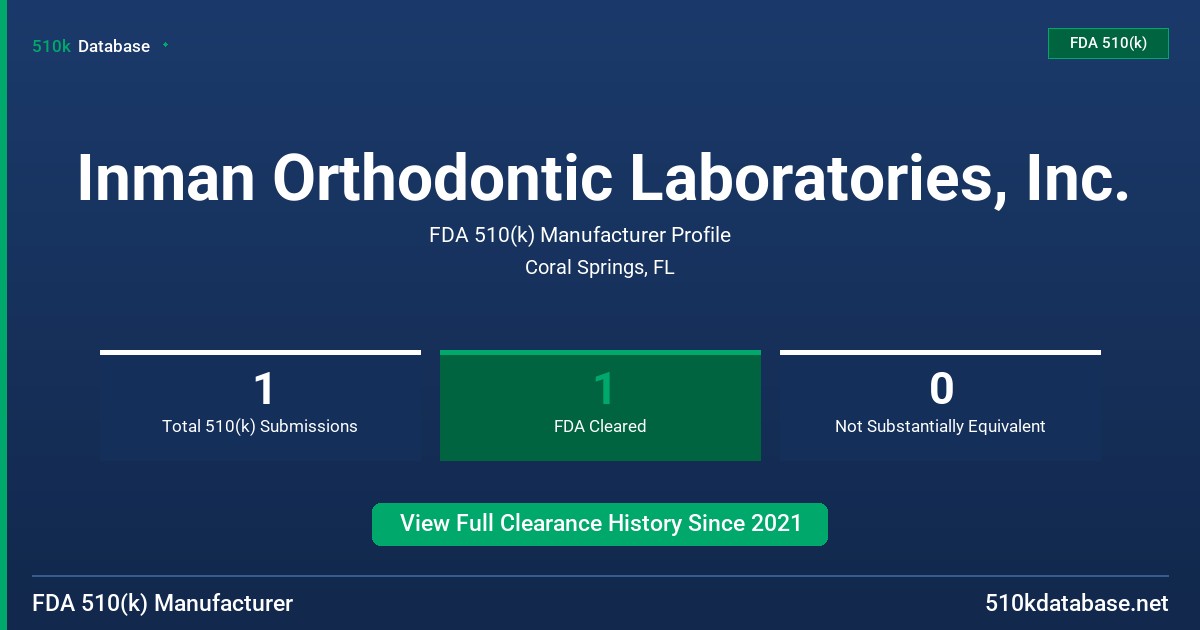Click View Full Clearance History Since 2021
The image size is (1200, 630).
600,524
